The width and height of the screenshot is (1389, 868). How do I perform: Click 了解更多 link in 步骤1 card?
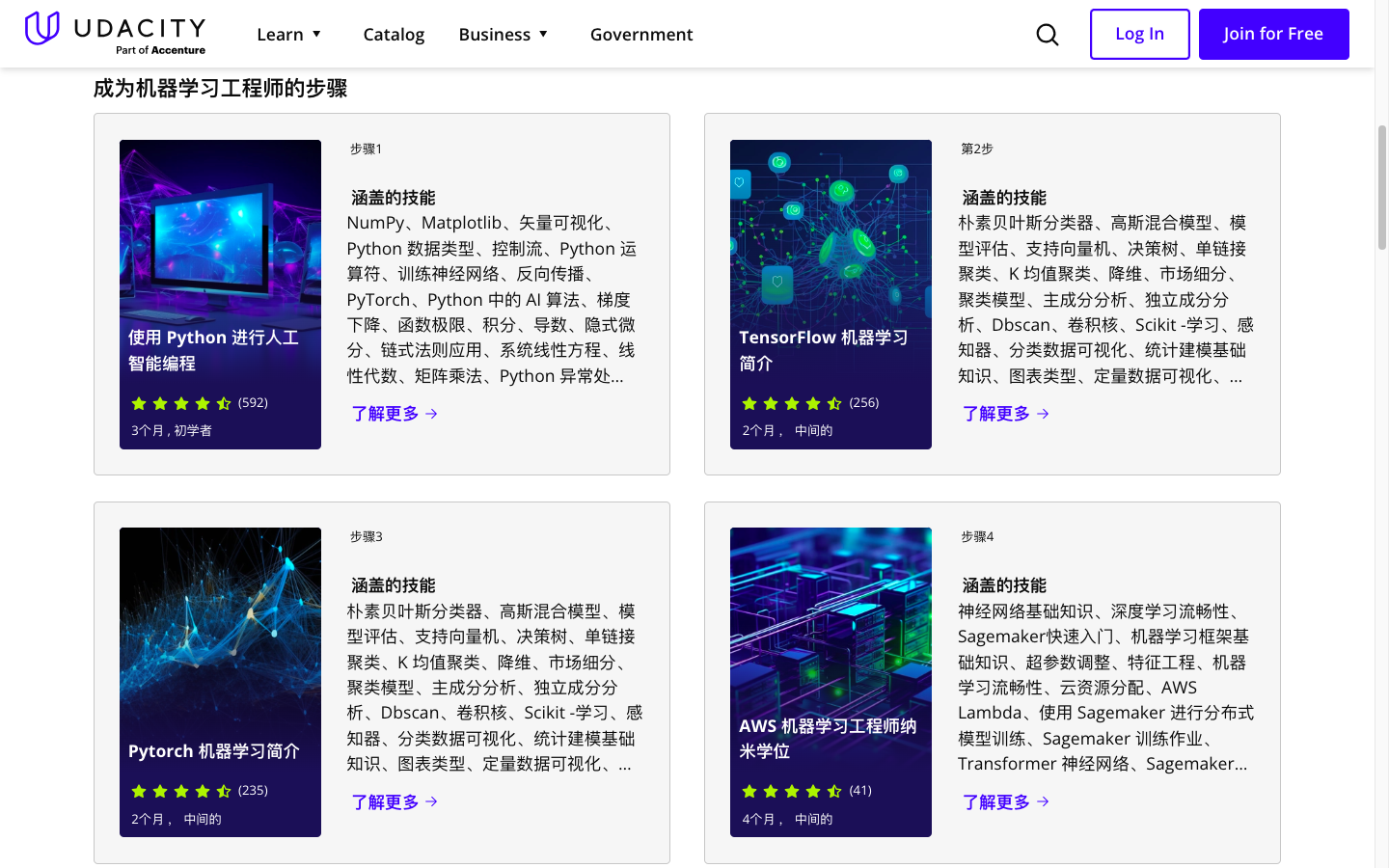pos(395,414)
